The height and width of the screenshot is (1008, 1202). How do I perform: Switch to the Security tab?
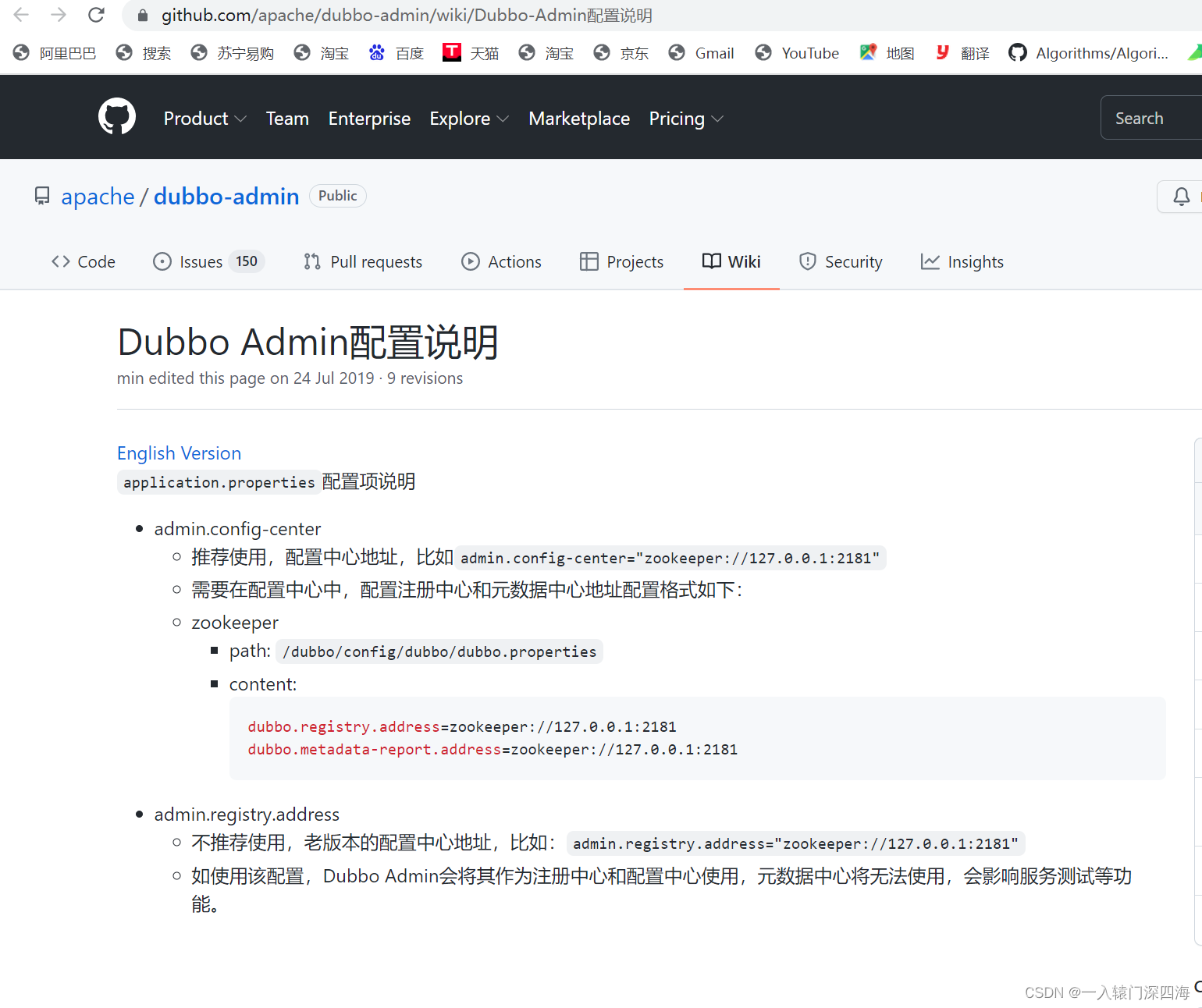click(x=841, y=262)
